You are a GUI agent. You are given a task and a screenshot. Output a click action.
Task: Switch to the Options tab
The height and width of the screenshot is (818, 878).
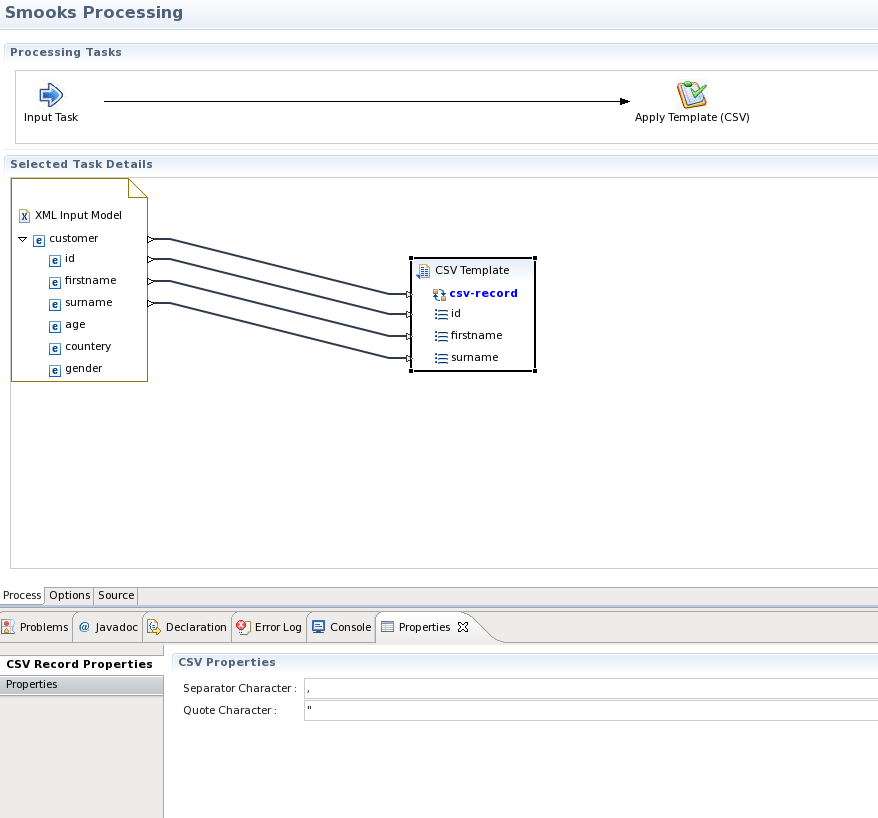[69, 595]
